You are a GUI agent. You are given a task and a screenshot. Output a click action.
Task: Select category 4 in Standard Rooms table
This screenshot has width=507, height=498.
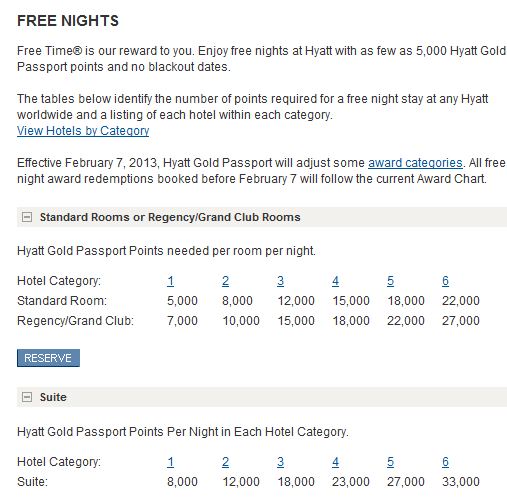(x=335, y=281)
